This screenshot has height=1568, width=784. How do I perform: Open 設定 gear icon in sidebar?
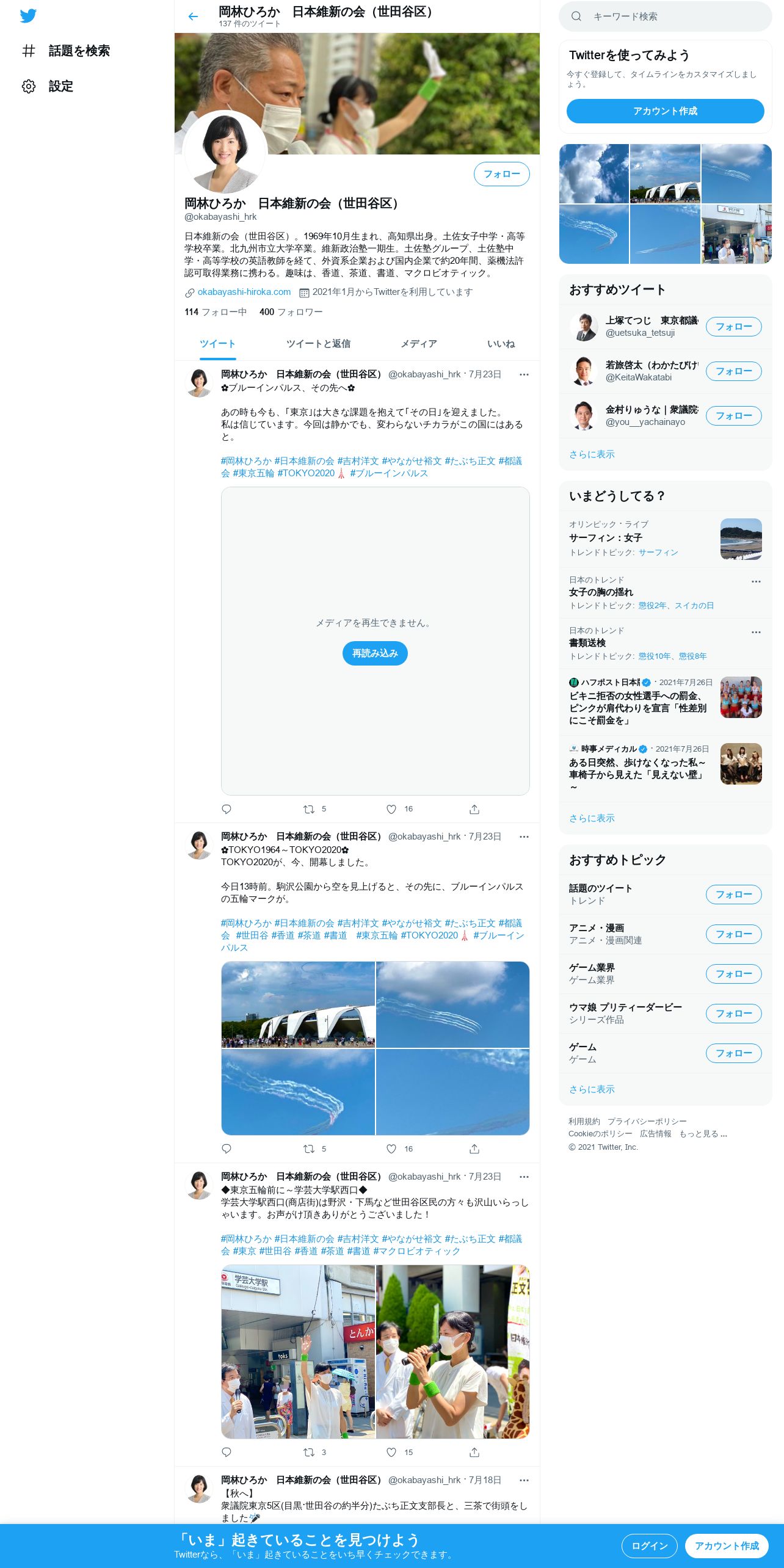(29, 86)
